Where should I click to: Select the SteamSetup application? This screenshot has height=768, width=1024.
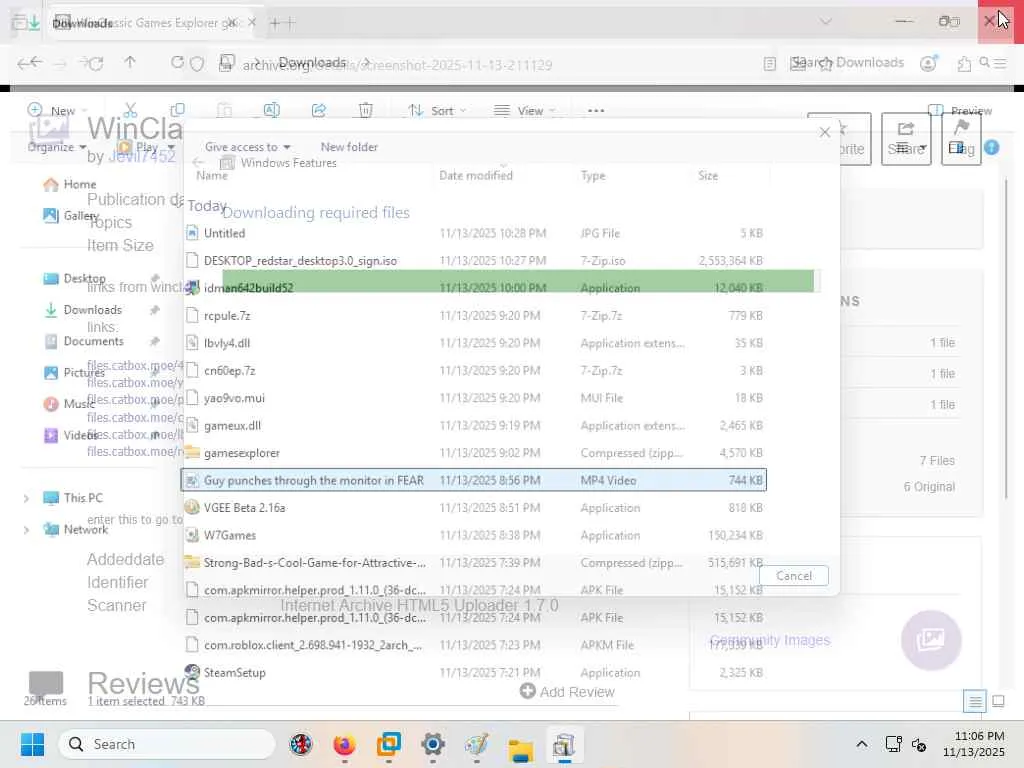473,672
